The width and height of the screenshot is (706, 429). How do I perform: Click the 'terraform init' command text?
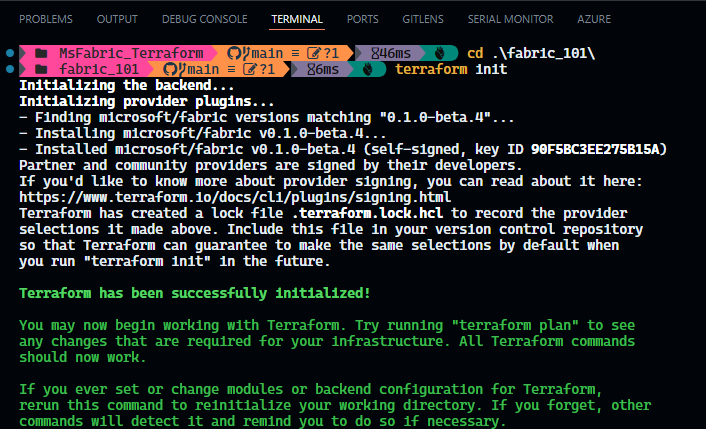click(451, 69)
